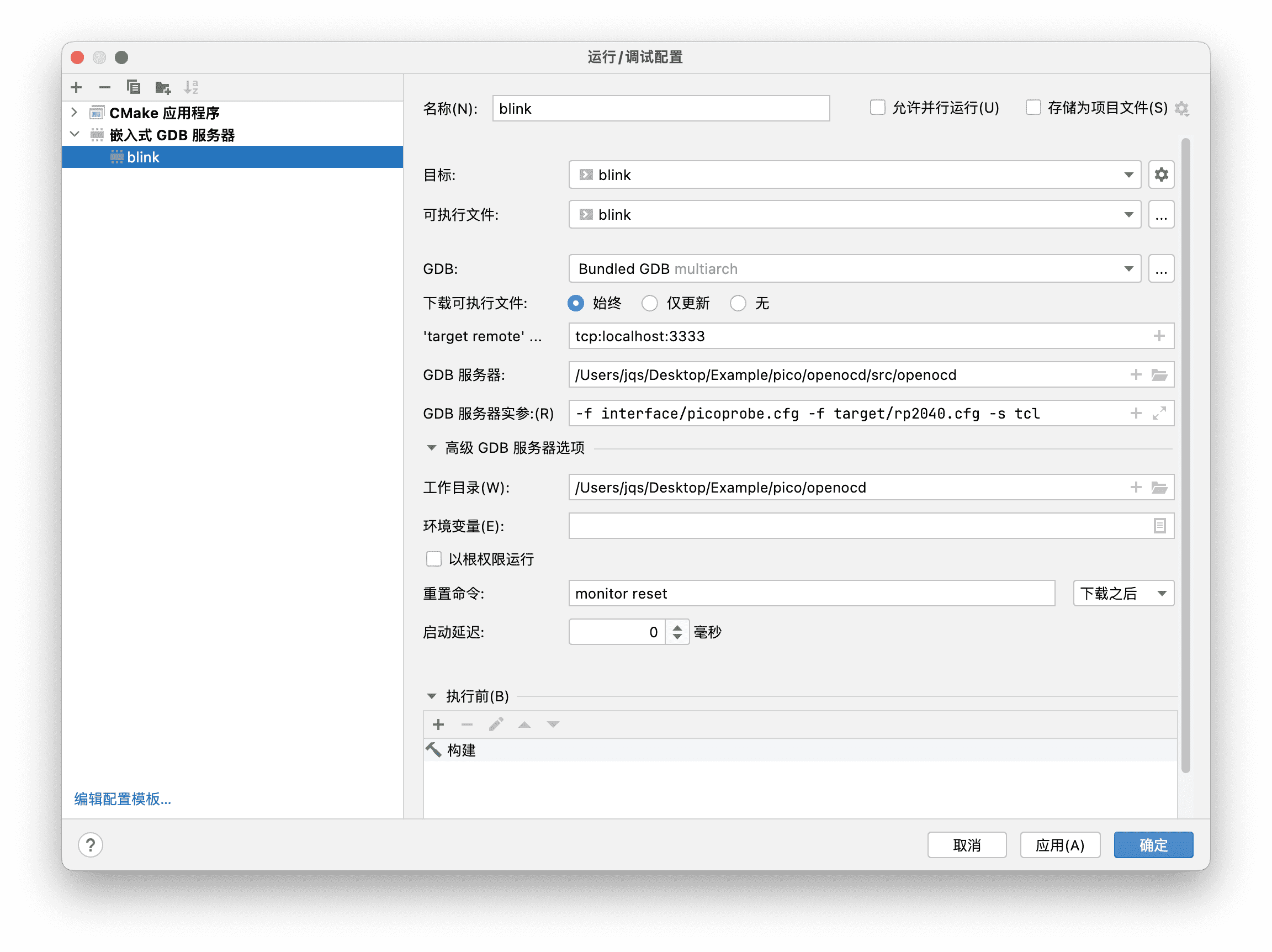Screen dimensions: 1272x952
Task: Browse for the executable with the ellipsis button
Action: (1161, 215)
